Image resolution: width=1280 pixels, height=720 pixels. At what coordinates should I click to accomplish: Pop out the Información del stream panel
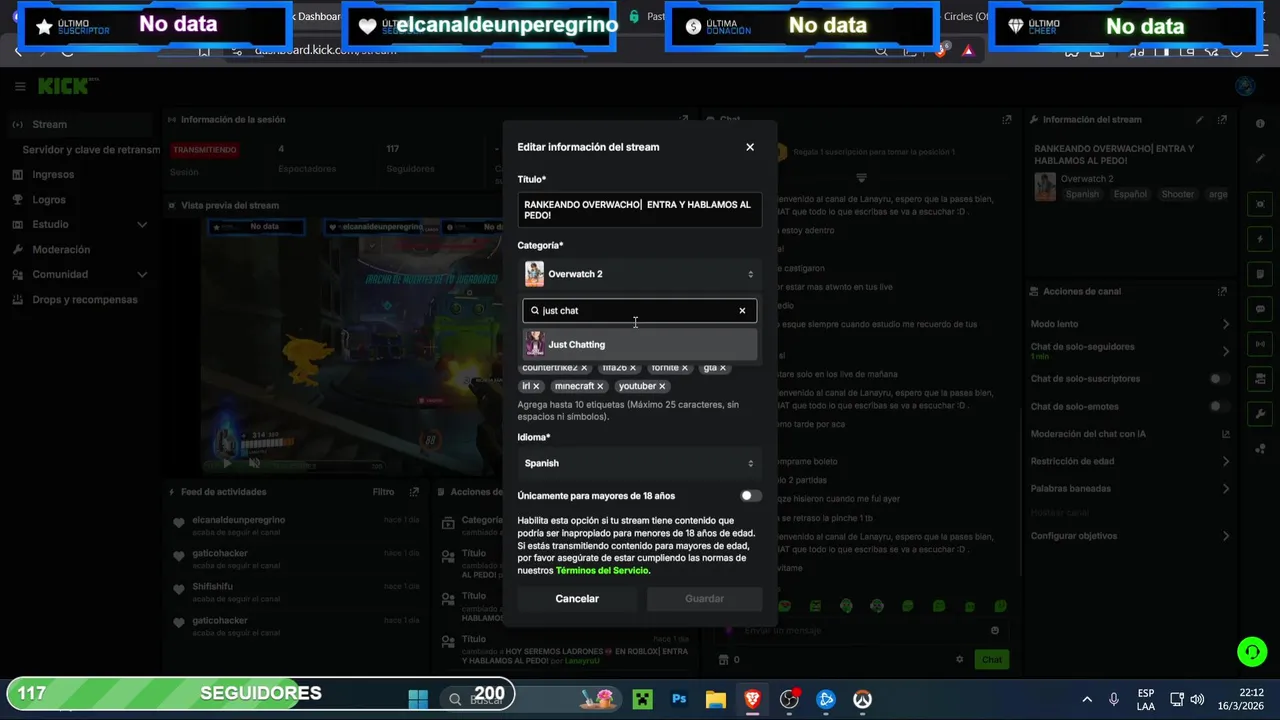click(1222, 120)
